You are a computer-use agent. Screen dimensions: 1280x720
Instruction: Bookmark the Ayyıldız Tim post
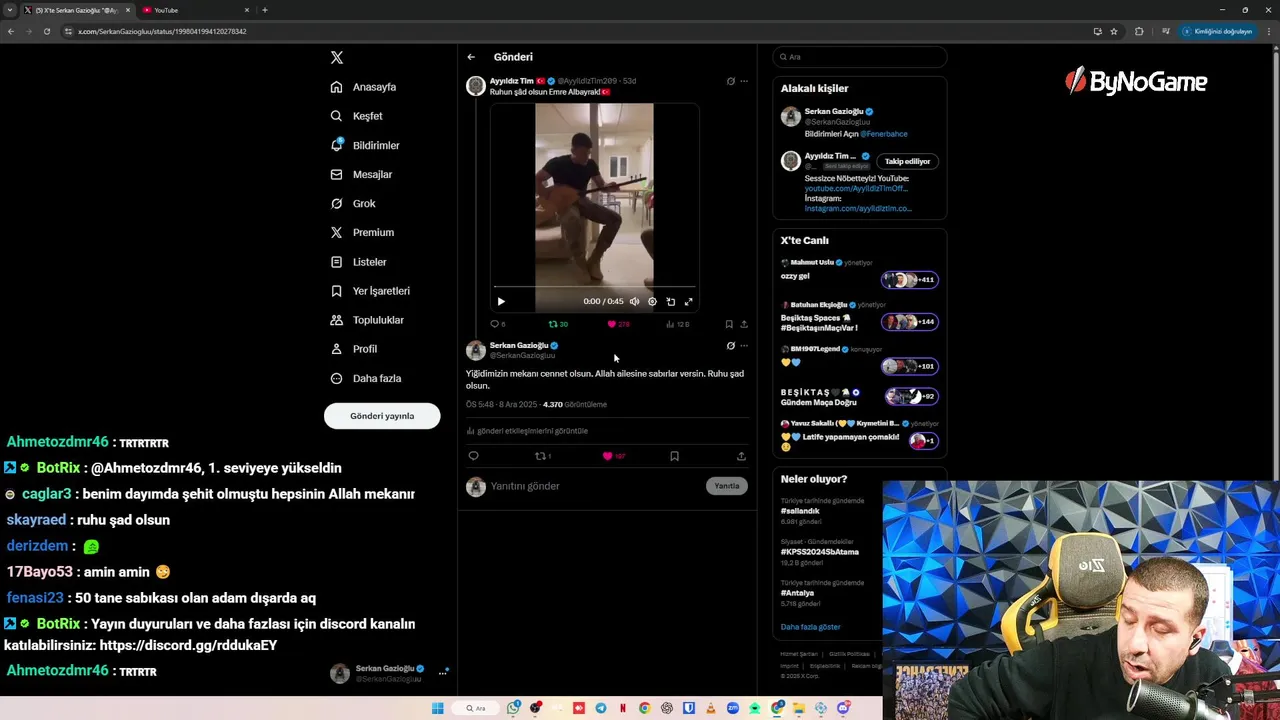(x=729, y=324)
